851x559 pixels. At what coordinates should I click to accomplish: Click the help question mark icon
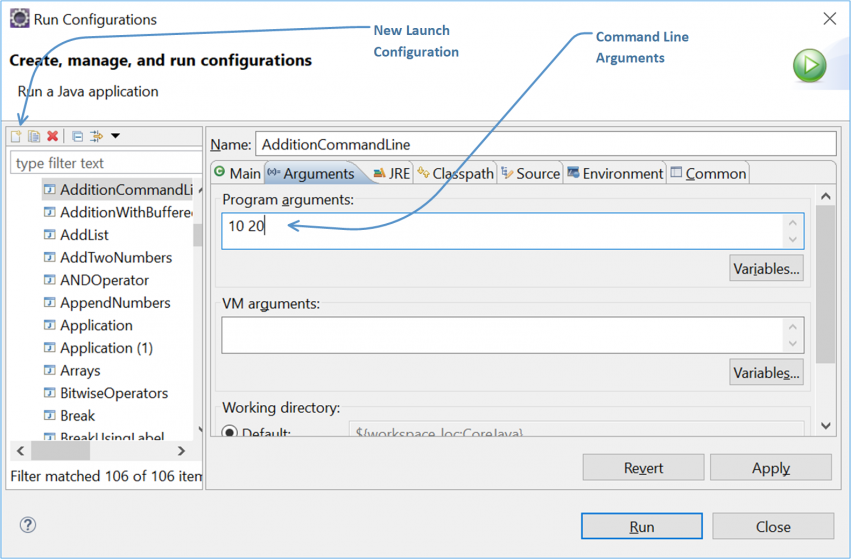(28, 526)
